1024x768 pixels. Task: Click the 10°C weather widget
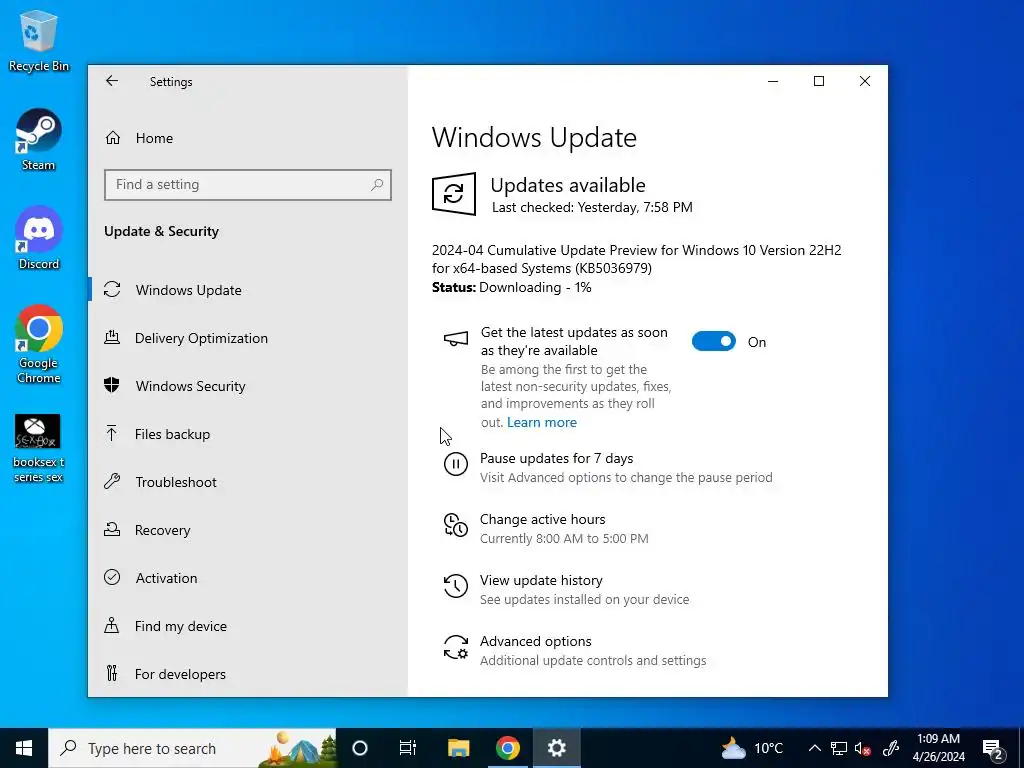(x=752, y=748)
